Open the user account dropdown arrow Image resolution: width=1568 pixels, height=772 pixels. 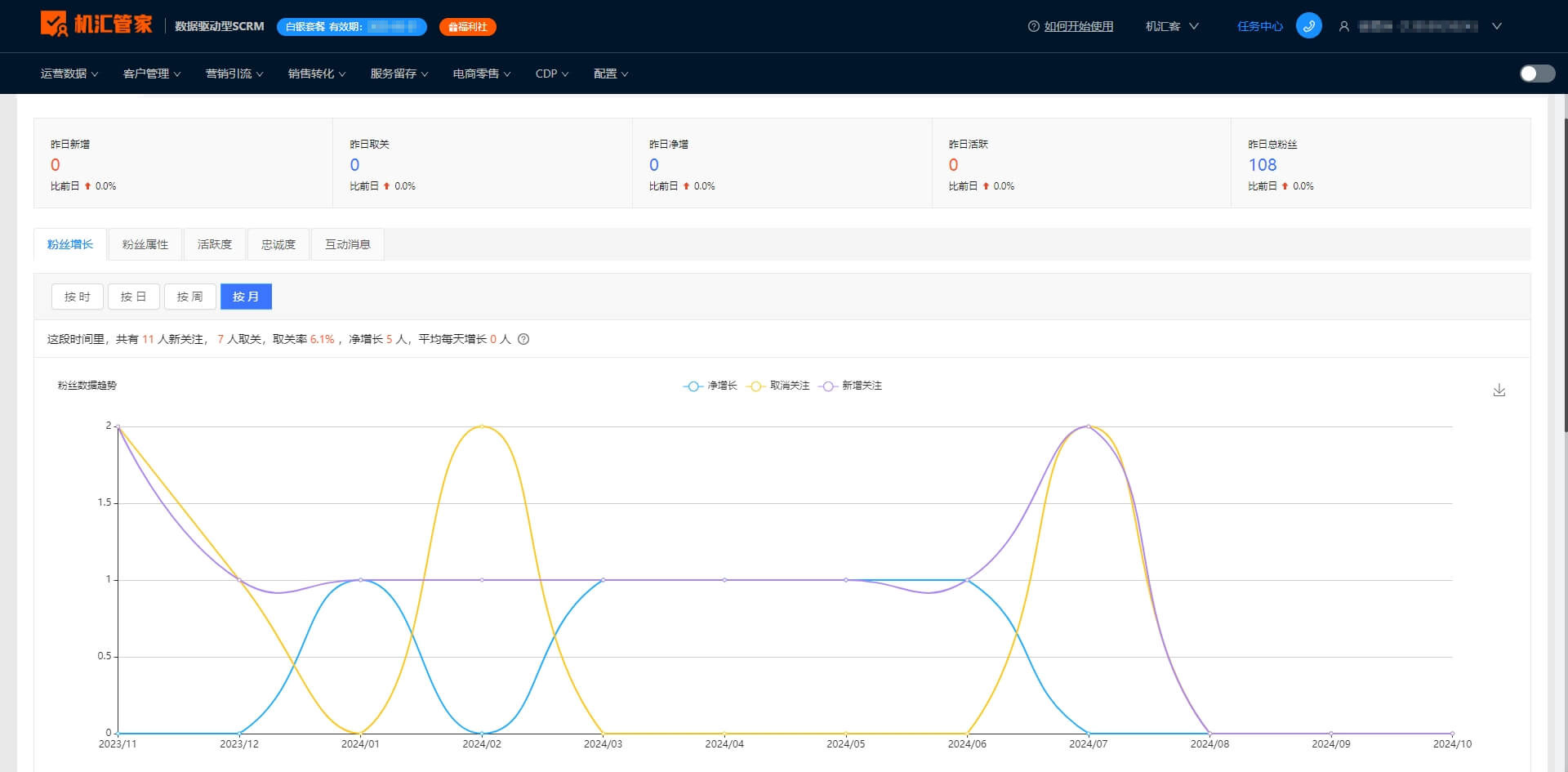(x=1497, y=26)
